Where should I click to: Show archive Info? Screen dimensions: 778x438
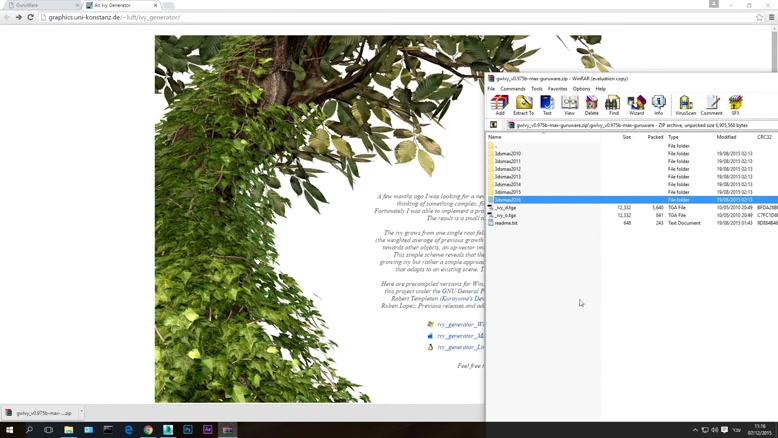(x=658, y=105)
